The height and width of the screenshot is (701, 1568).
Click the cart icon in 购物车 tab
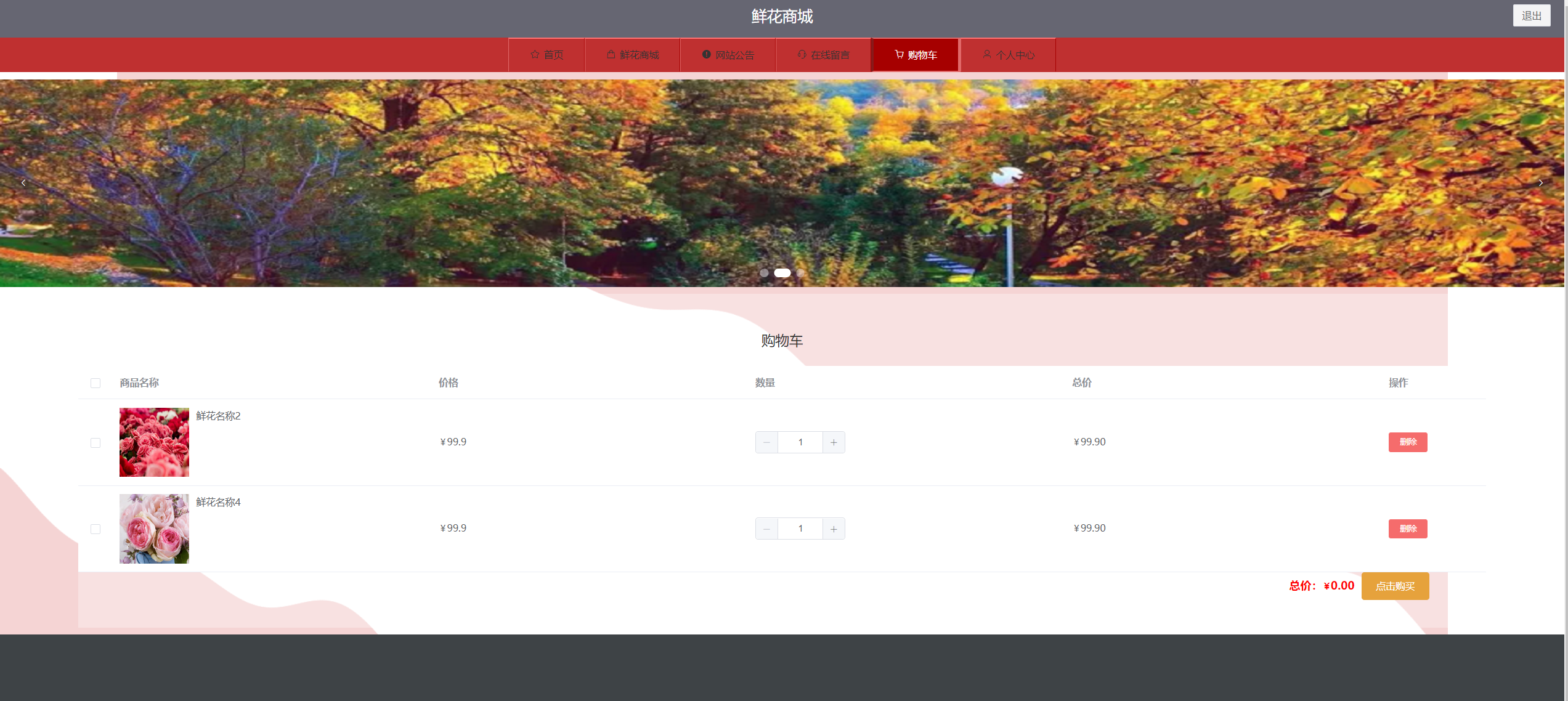(x=899, y=55)
